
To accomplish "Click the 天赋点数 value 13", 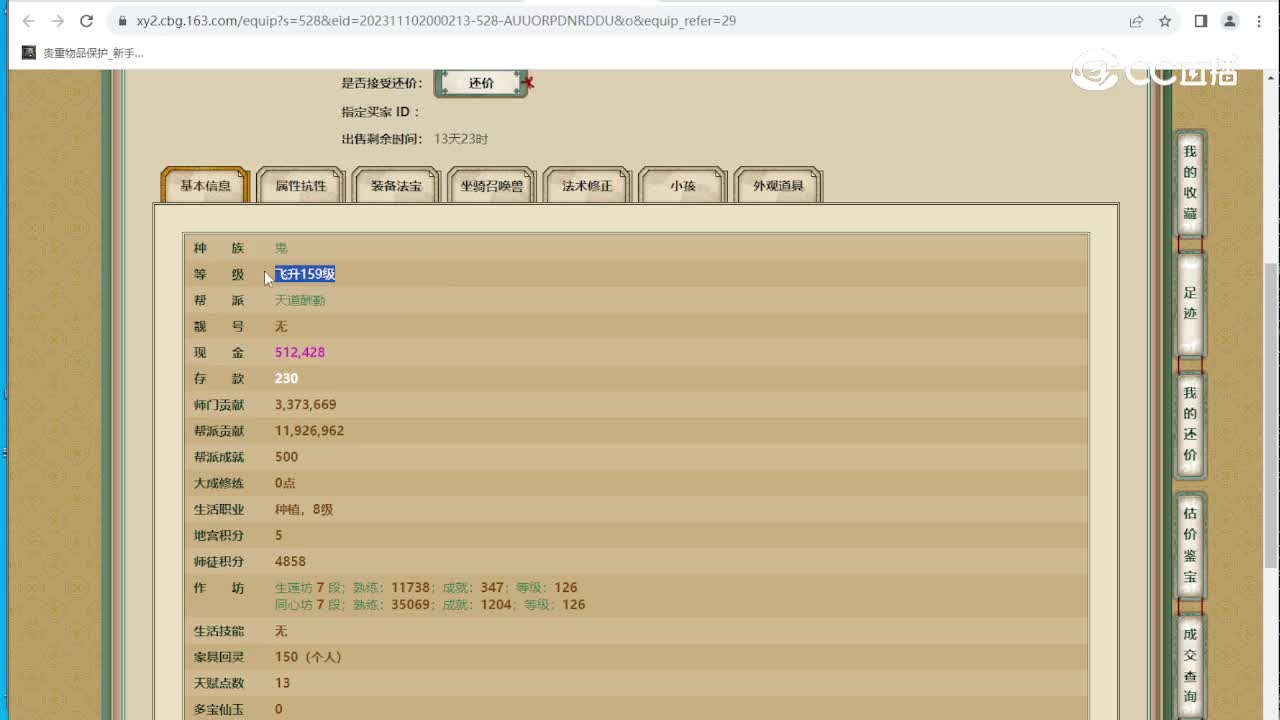I will (283, 683).
